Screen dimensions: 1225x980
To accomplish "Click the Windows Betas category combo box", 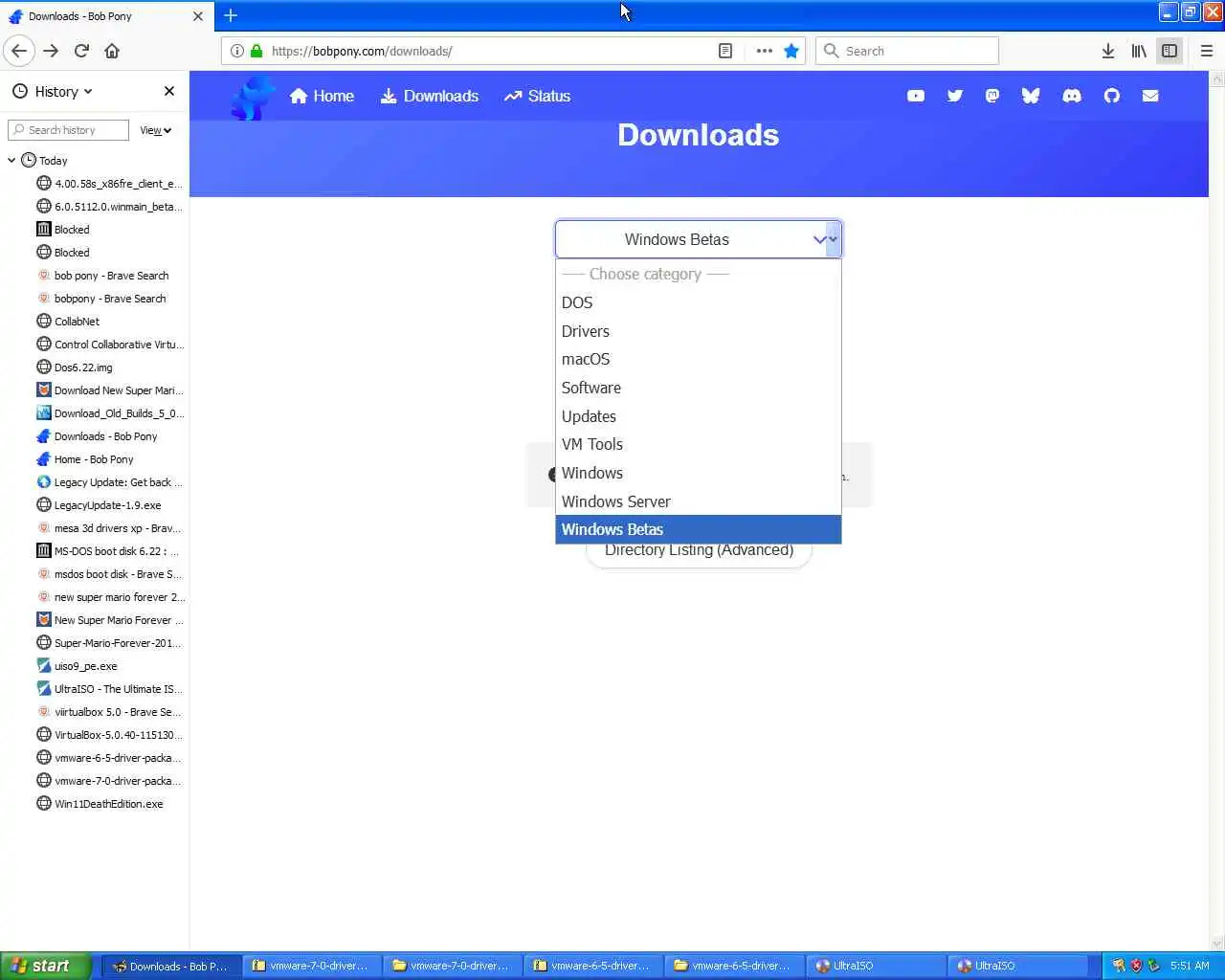I will click(699, 239).
